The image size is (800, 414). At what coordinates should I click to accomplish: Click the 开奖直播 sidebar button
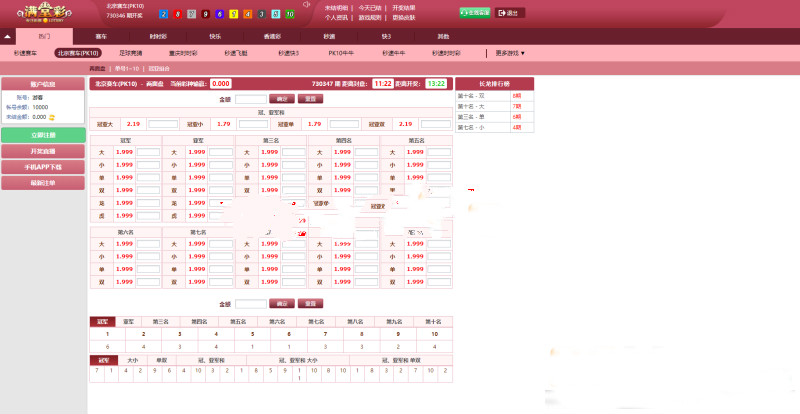click(x=43, y=151)
